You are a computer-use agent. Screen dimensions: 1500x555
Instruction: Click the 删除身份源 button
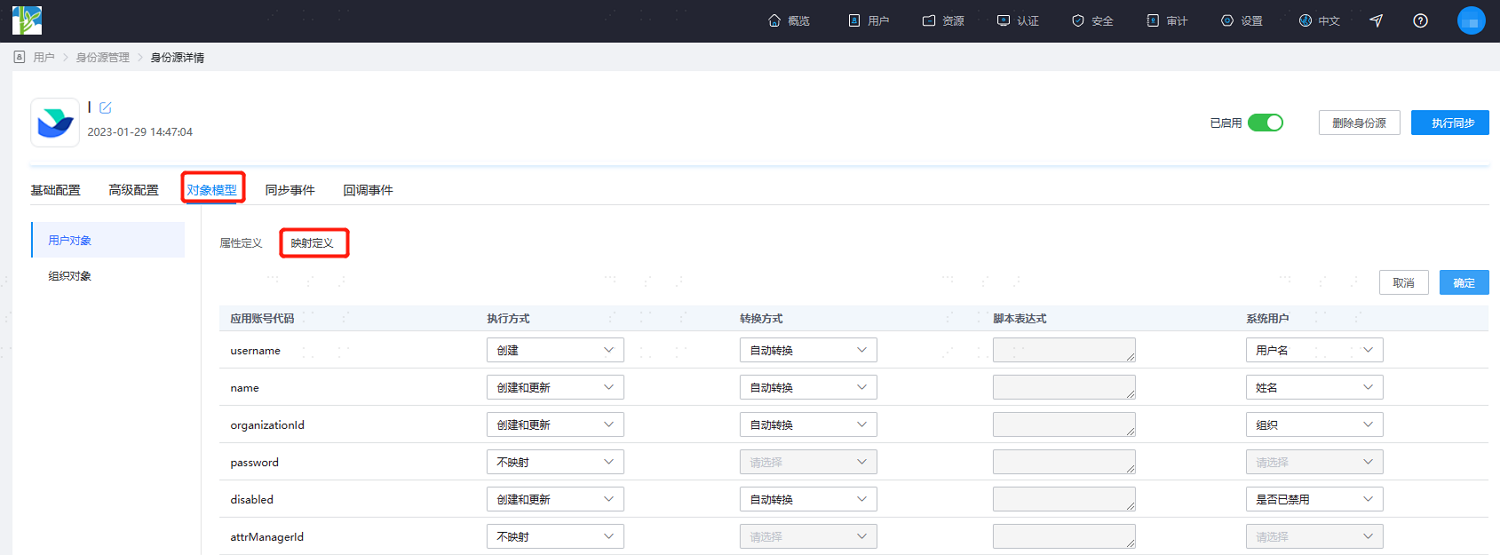(1359, 123)
